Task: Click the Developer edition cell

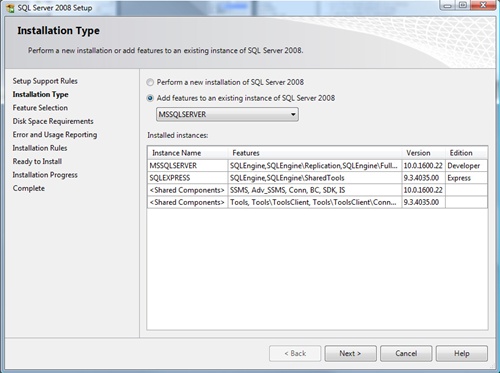Action: 466,166
